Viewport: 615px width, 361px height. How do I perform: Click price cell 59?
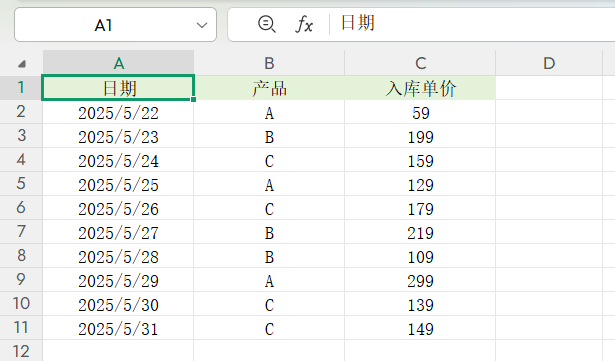click(420, 113)
